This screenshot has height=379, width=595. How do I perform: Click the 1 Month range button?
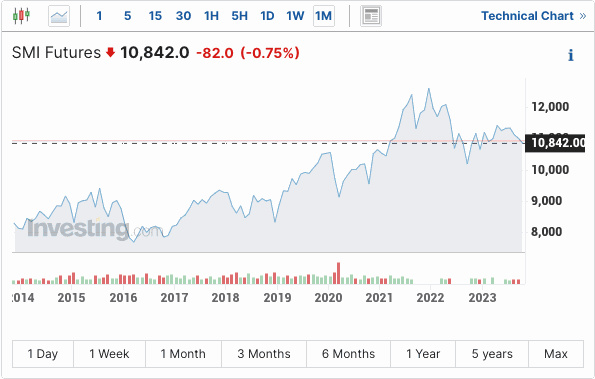pos(183,354)
